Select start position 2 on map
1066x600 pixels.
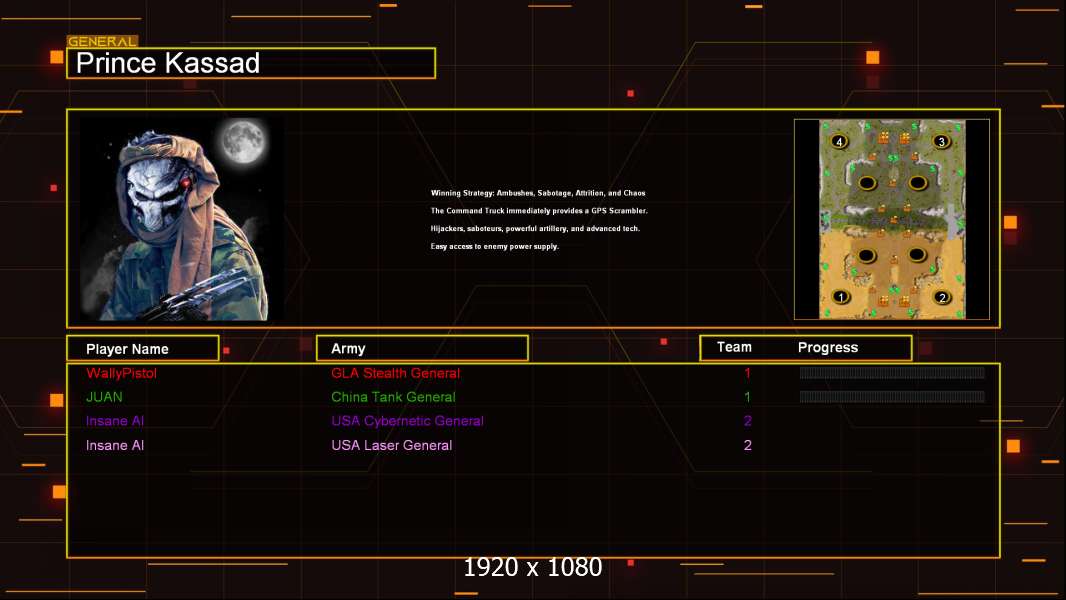[x=942, y=297]
